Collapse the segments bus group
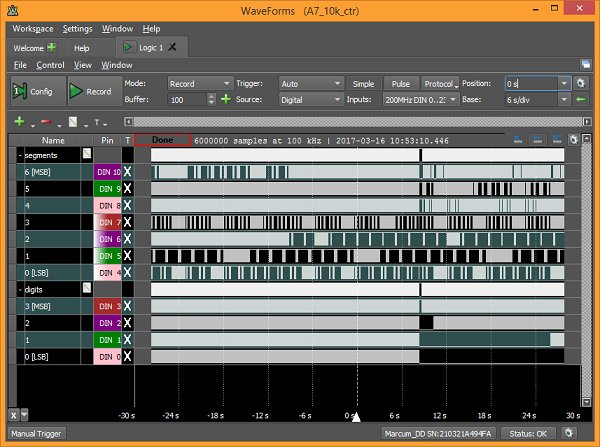Screen dimensions: 600x447 [21, 155]
